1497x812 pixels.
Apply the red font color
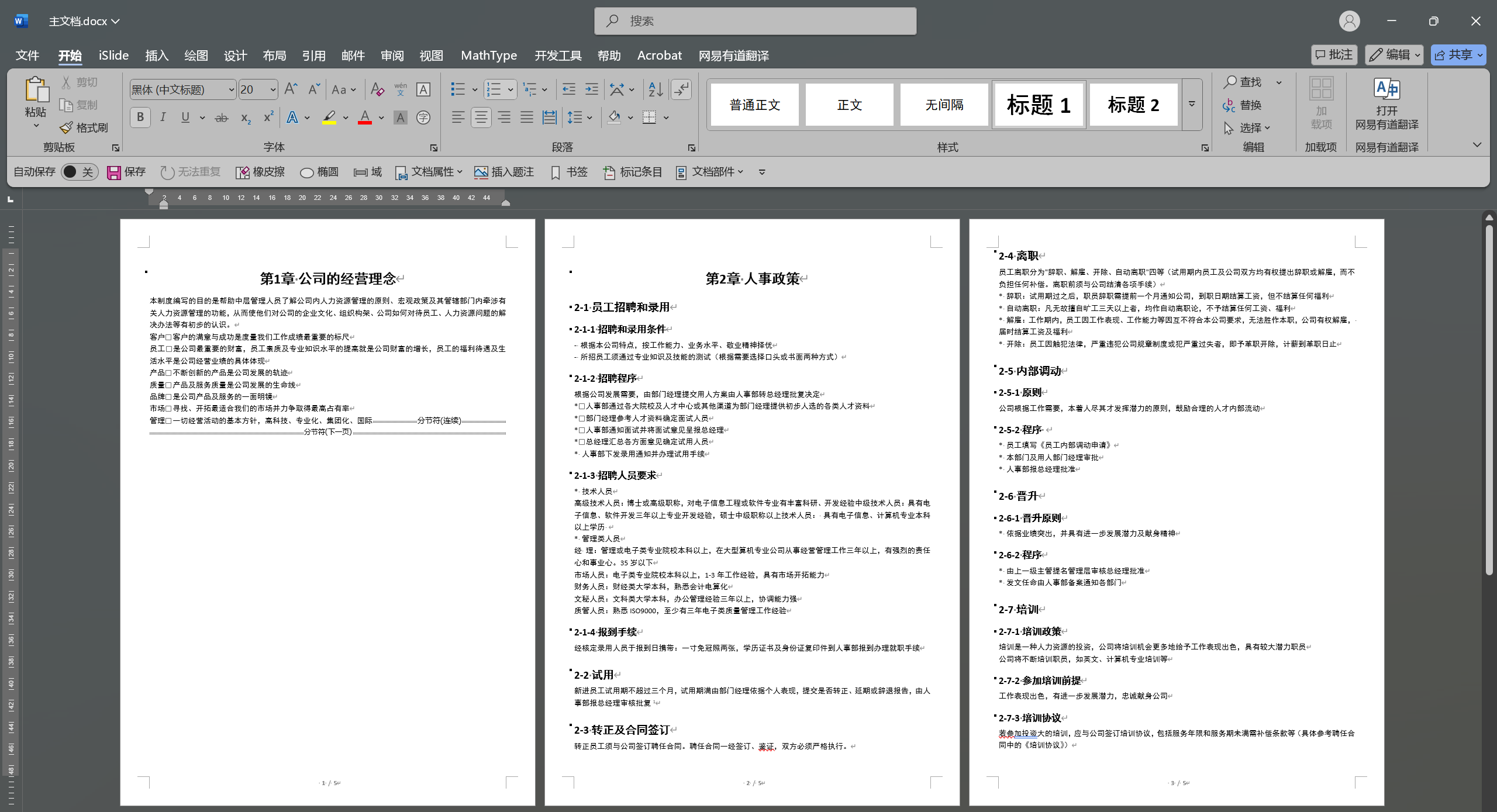365,118
